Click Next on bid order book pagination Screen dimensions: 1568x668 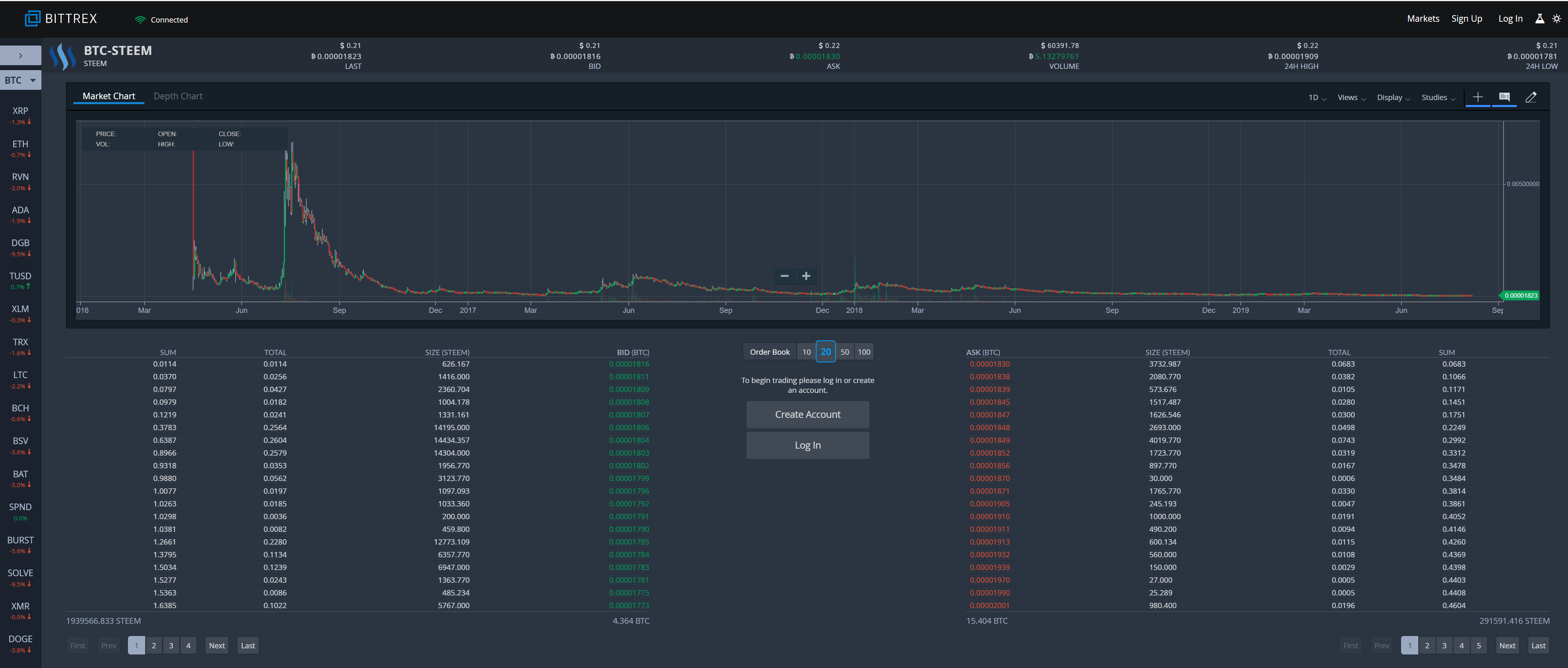[x=217, y=645]
